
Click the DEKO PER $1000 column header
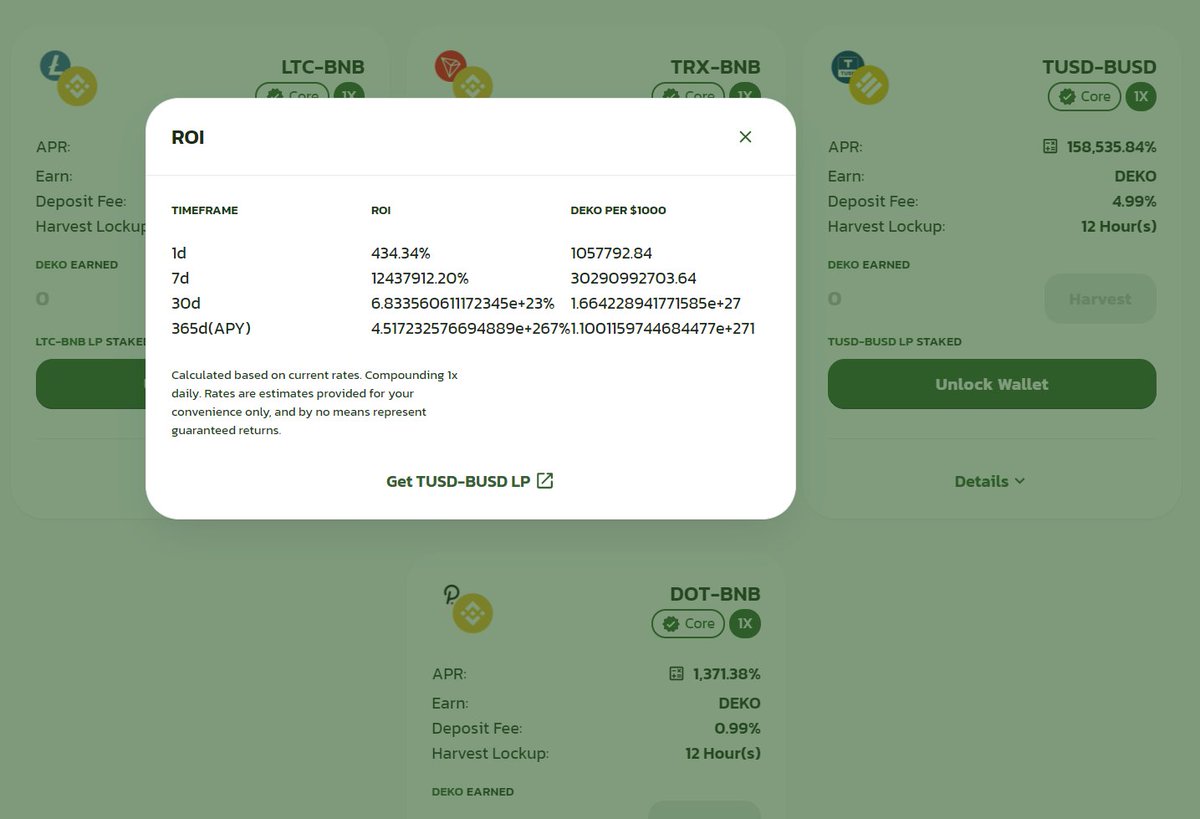(x=618, y=211)
